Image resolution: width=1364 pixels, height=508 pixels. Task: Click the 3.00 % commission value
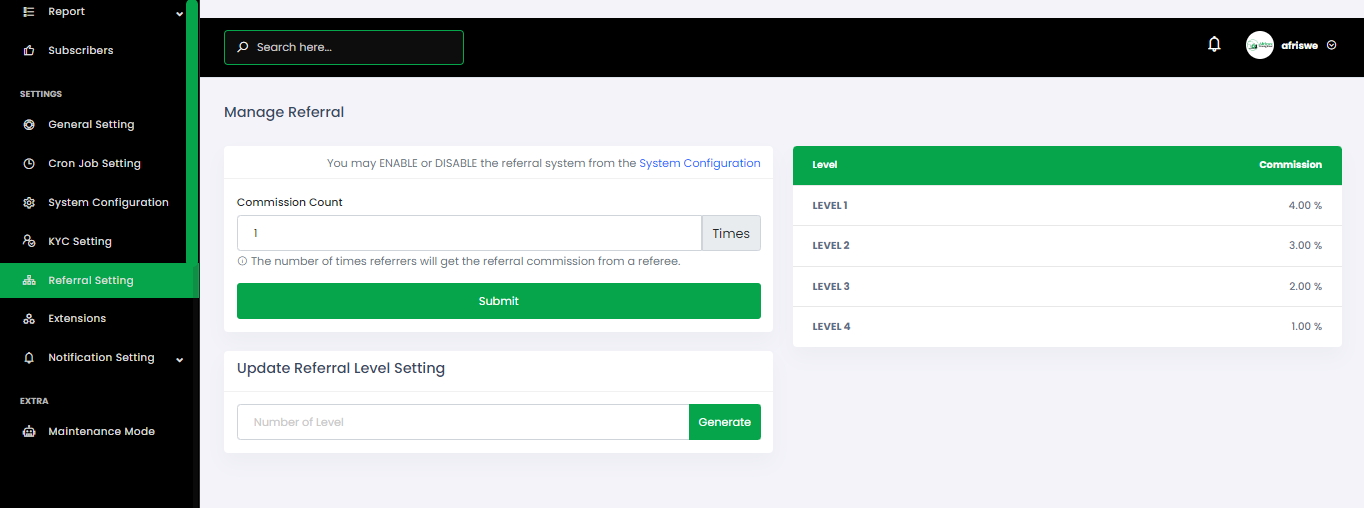point(1305,246)
